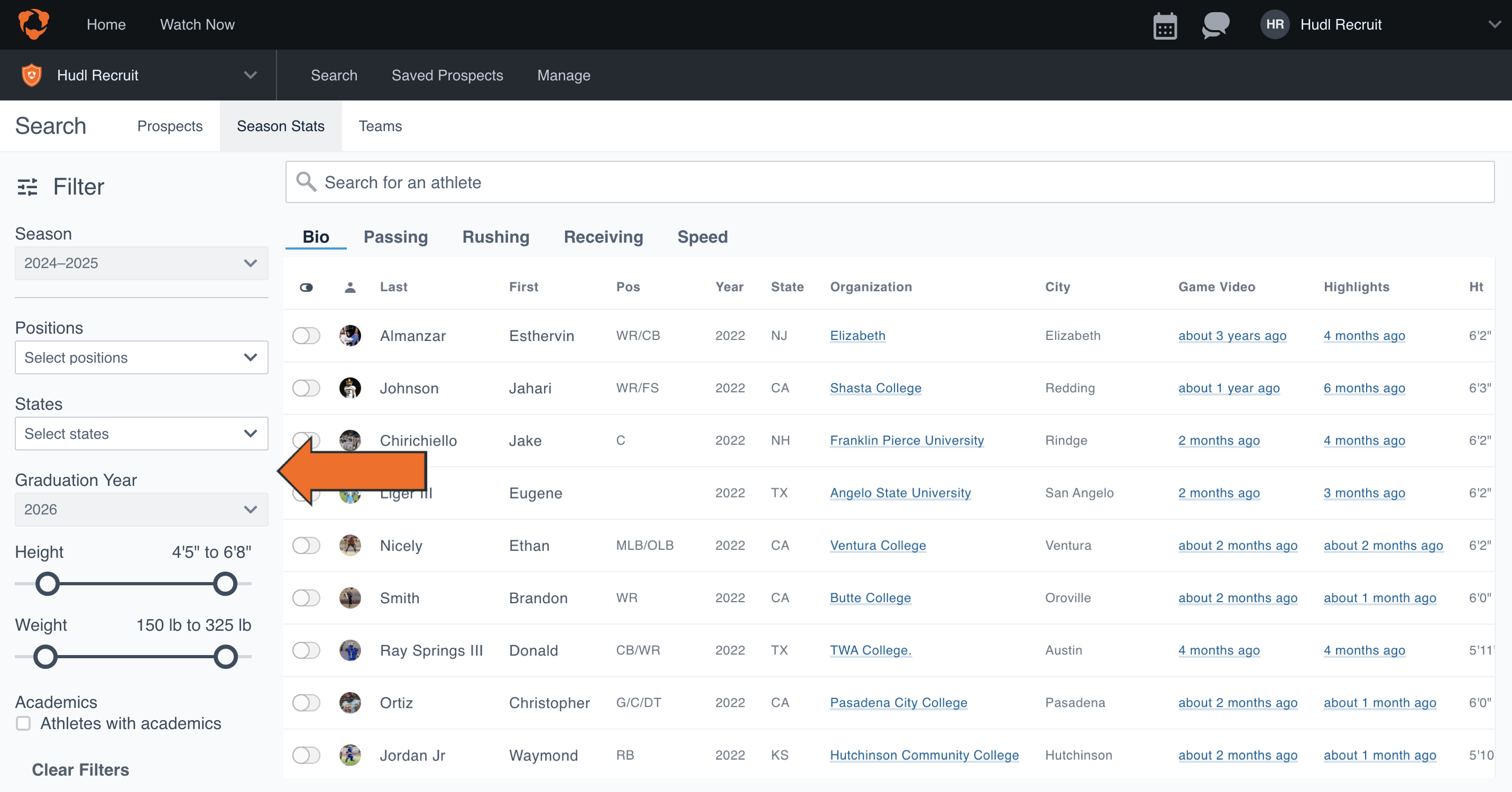
Task: Click the left Height slider handle
Action: point(48,584)
